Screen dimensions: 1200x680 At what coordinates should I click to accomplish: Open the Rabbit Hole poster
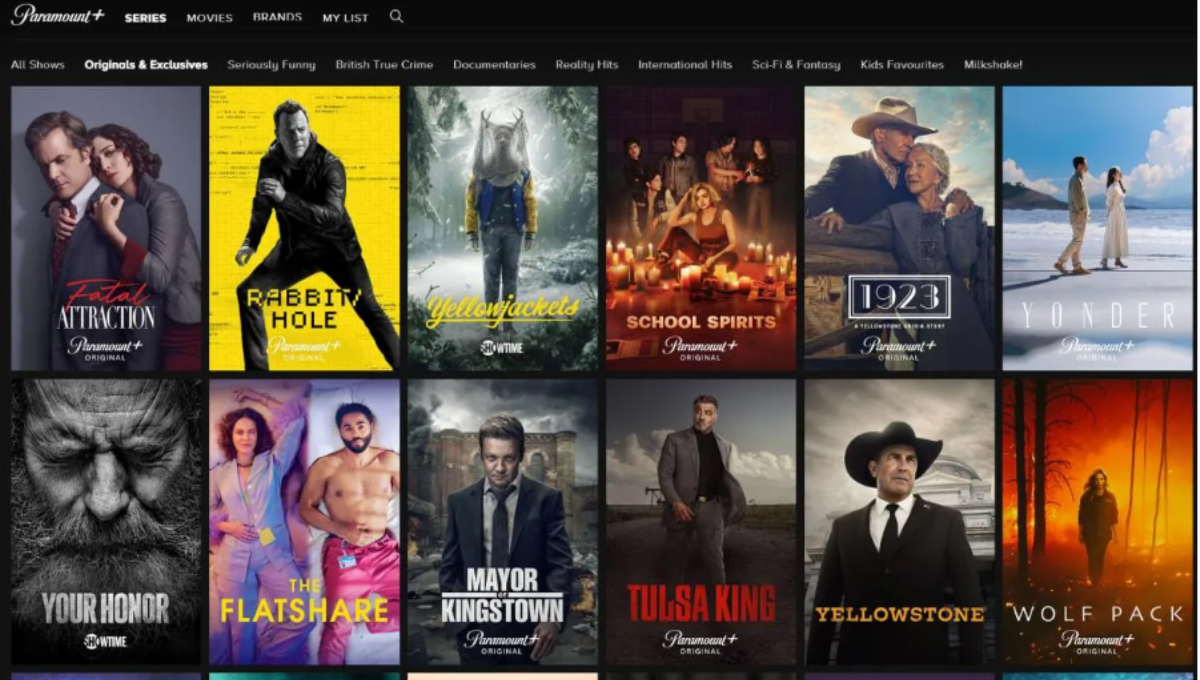point(304,228)
